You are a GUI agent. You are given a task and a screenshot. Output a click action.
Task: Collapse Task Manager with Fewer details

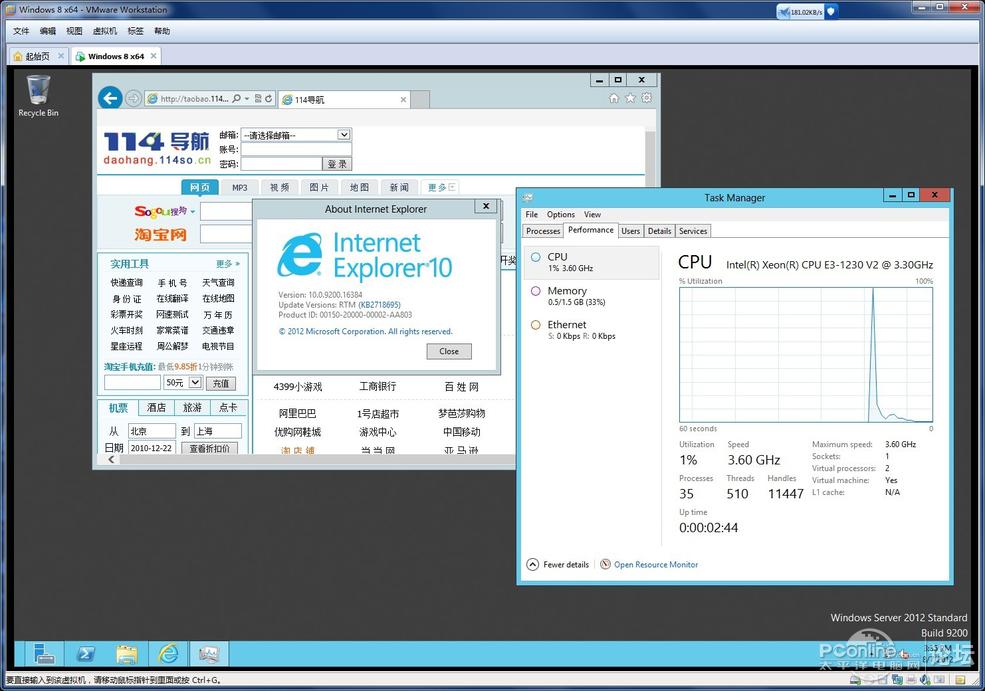(x=558, y=564)
